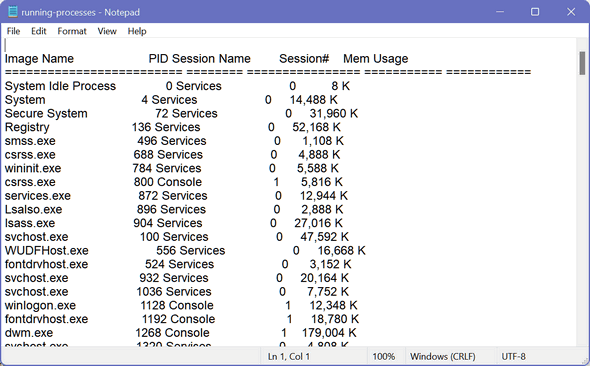Click the 'services.exe' process name
This screenshot has height=366, width=590.
(38, 196)
